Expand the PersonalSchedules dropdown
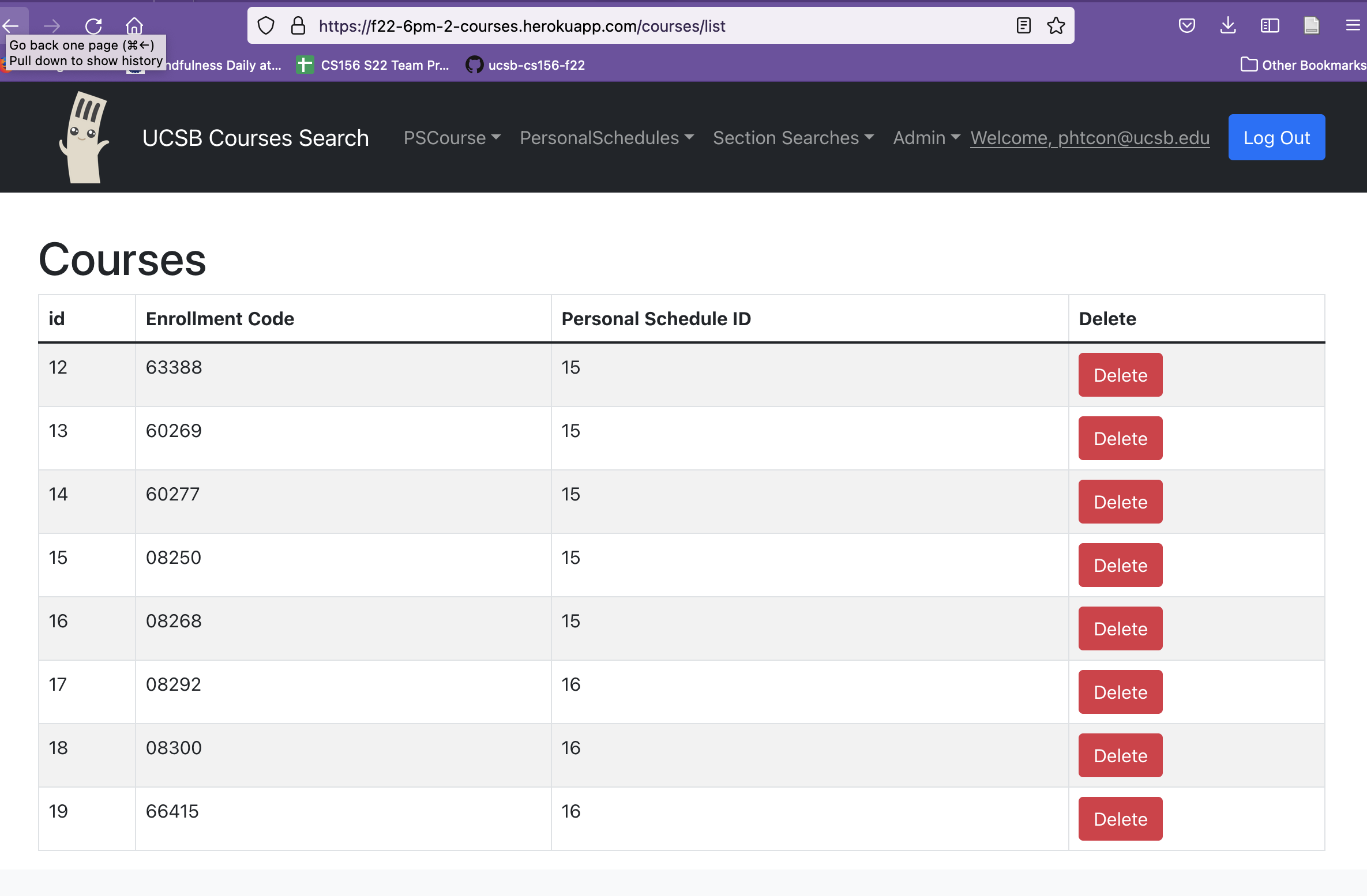This screenshot has height=896, width=1367. [x=606, y=138]
